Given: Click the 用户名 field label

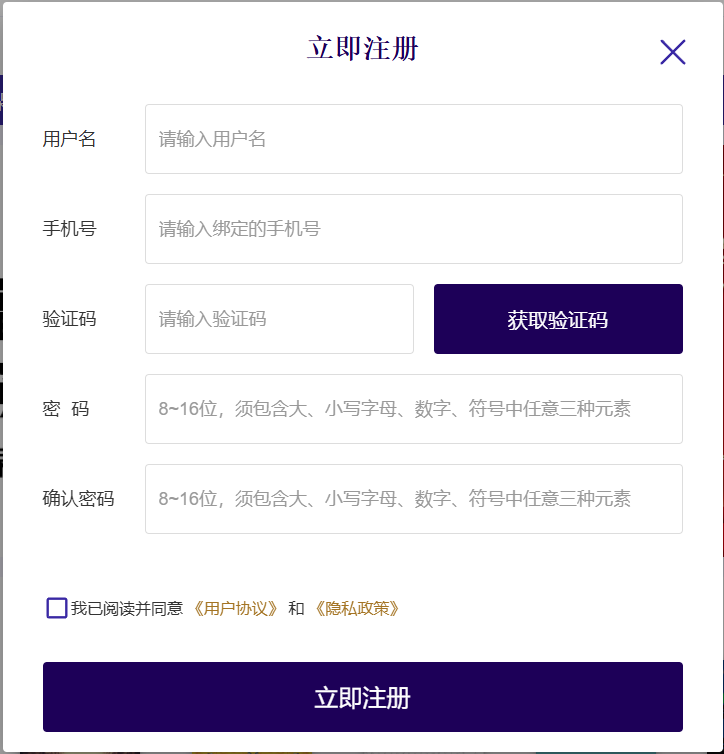Looking at the screenshot, I should pyautogui.click(x=69, y=139).
